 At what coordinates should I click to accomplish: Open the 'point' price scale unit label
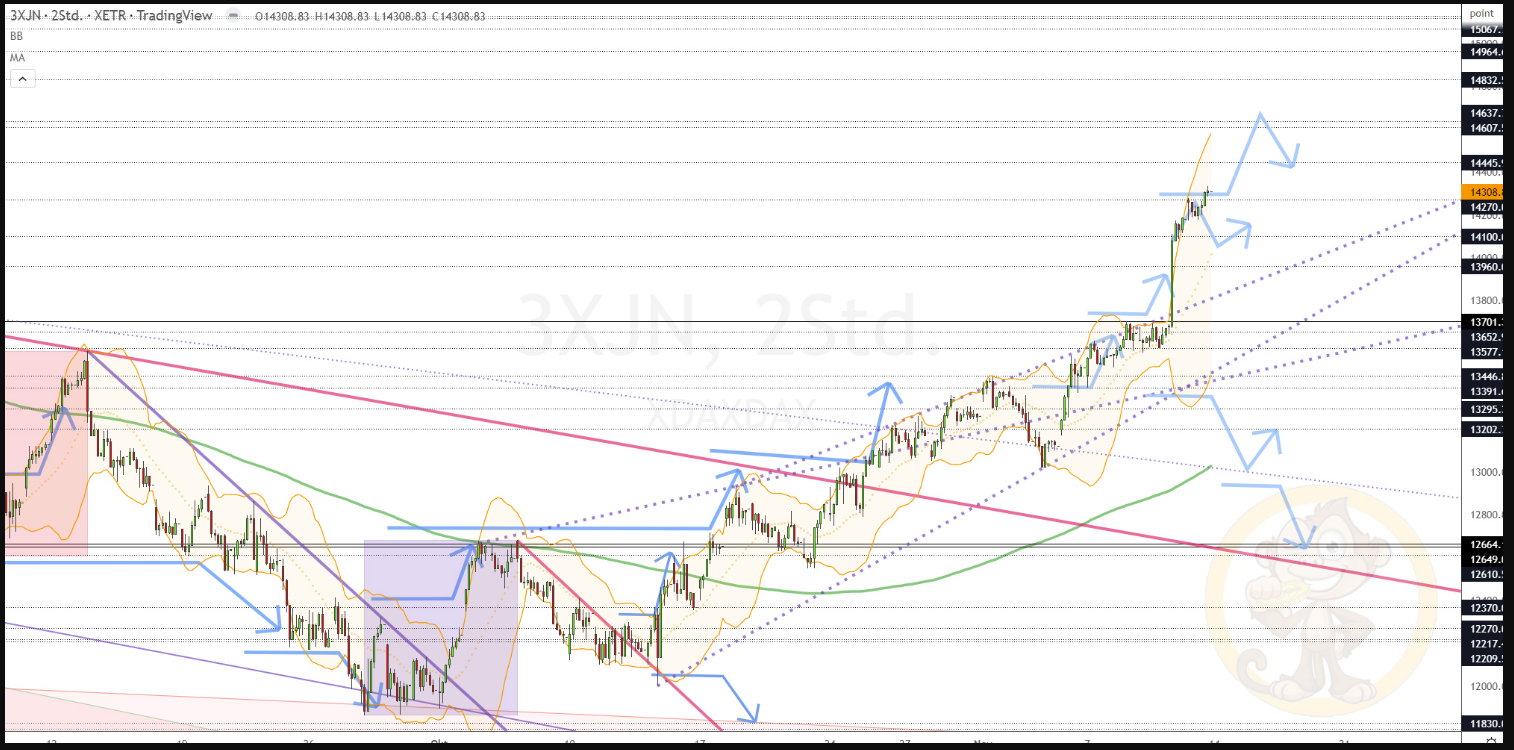point(1482,13)
